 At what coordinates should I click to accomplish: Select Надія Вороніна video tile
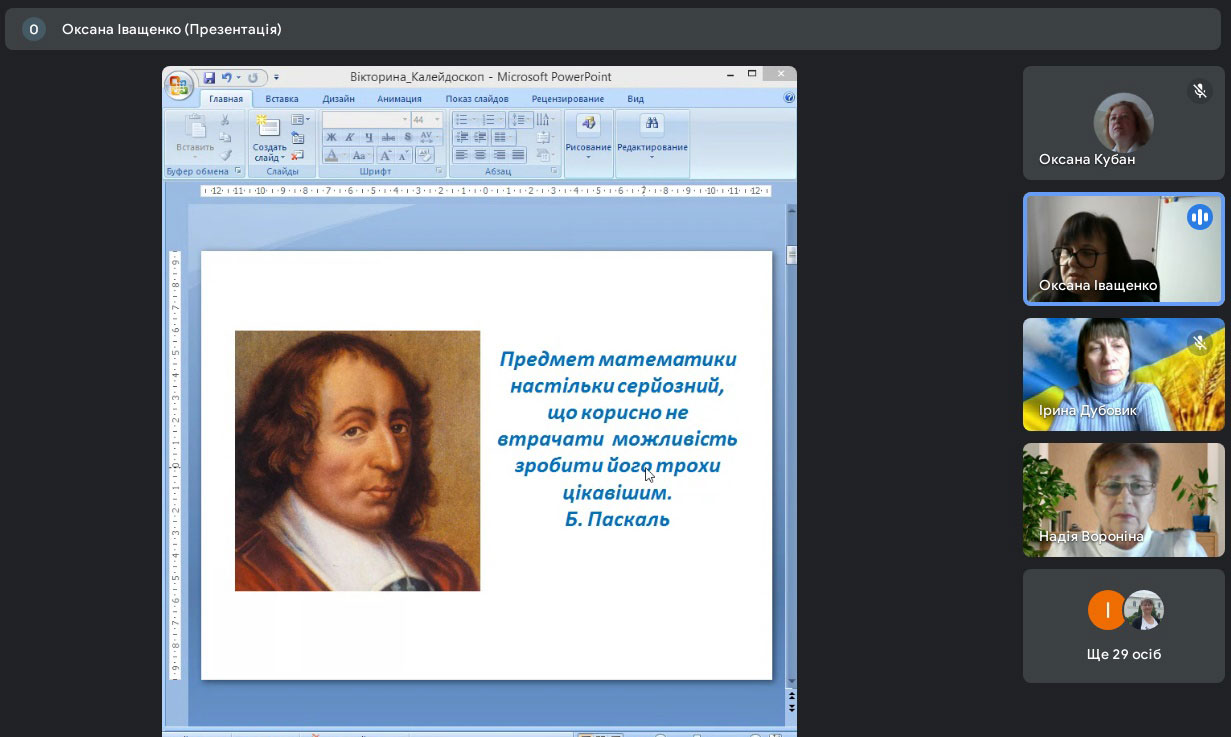point(1123,500)
